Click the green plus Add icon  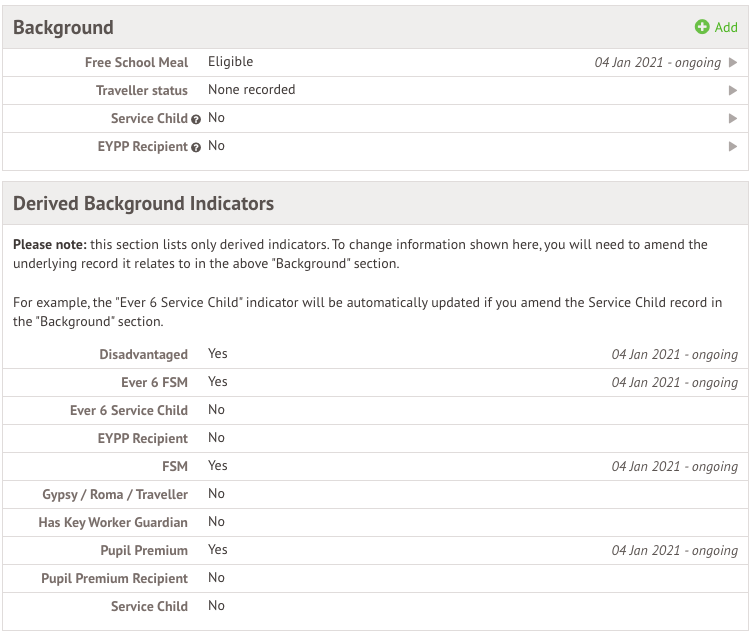coord(702,27)
